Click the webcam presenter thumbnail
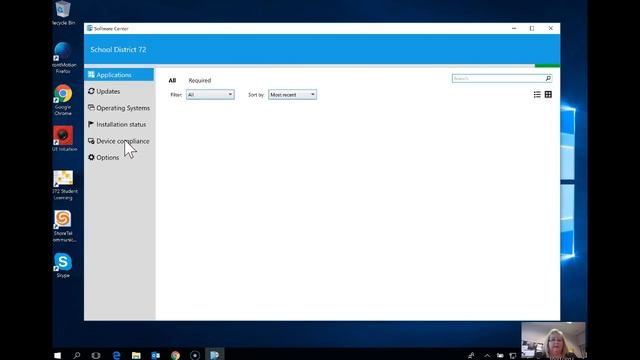640x360 pixels. pyautogui.click(x=553, y=341)
